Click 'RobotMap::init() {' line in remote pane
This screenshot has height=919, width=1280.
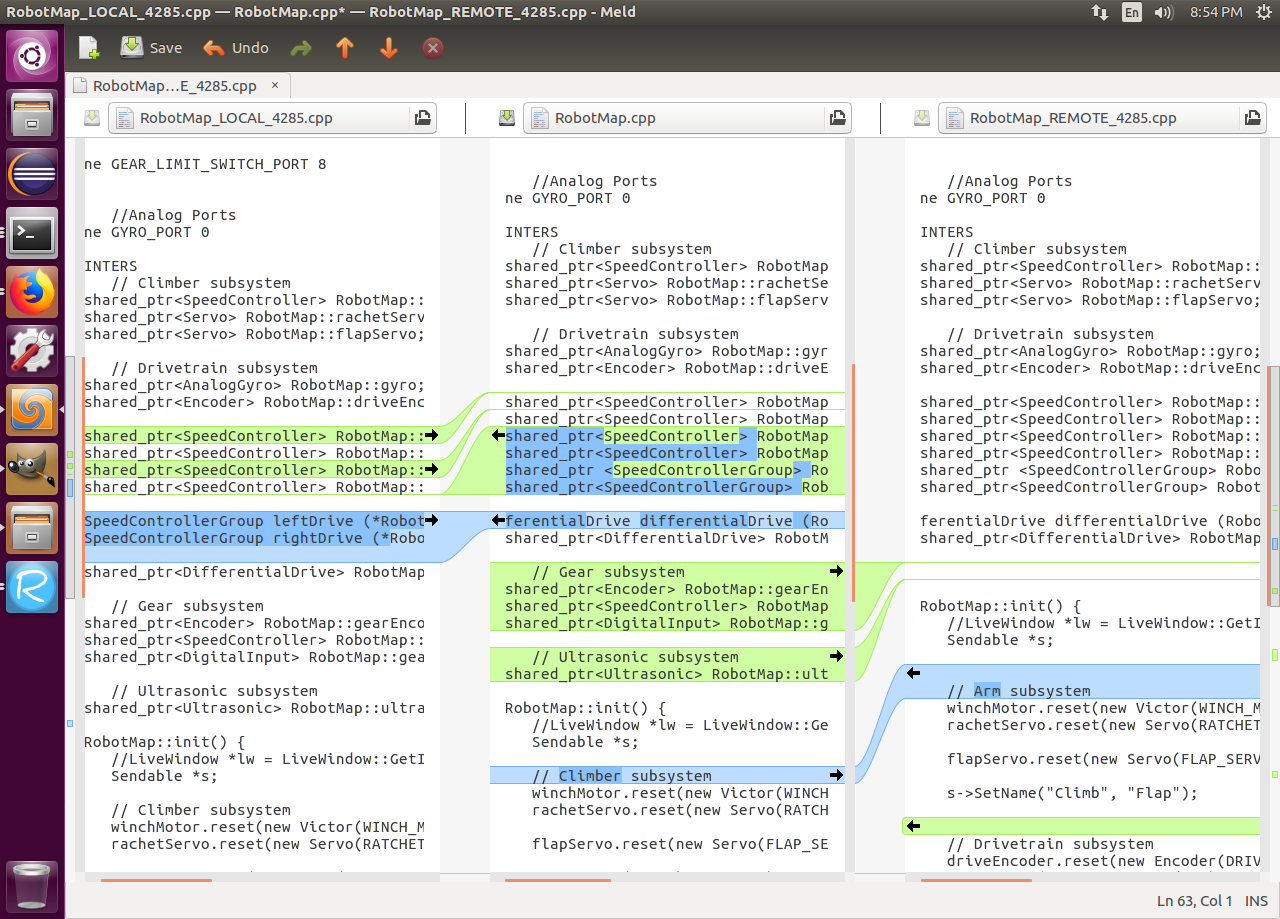(x=1001, y=606)
